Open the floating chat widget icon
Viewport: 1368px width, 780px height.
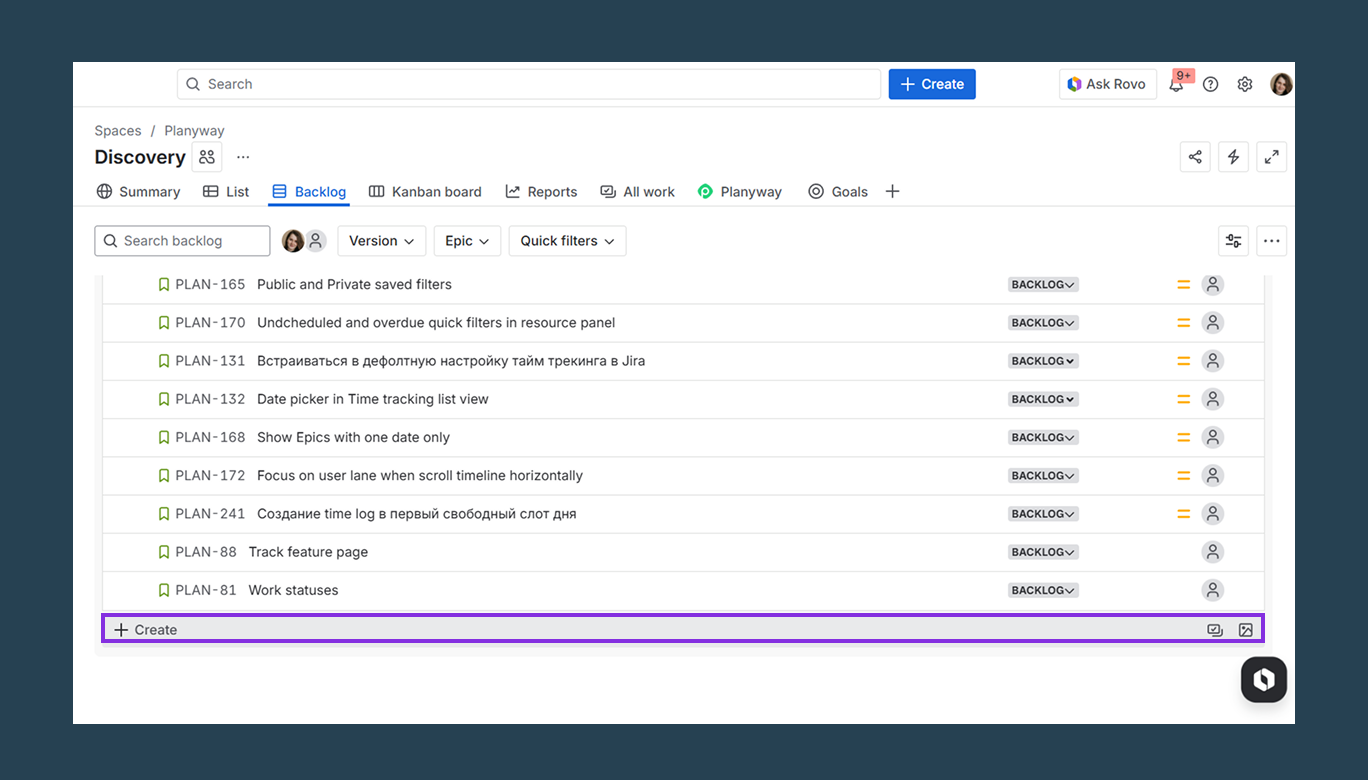(1264, 680)
